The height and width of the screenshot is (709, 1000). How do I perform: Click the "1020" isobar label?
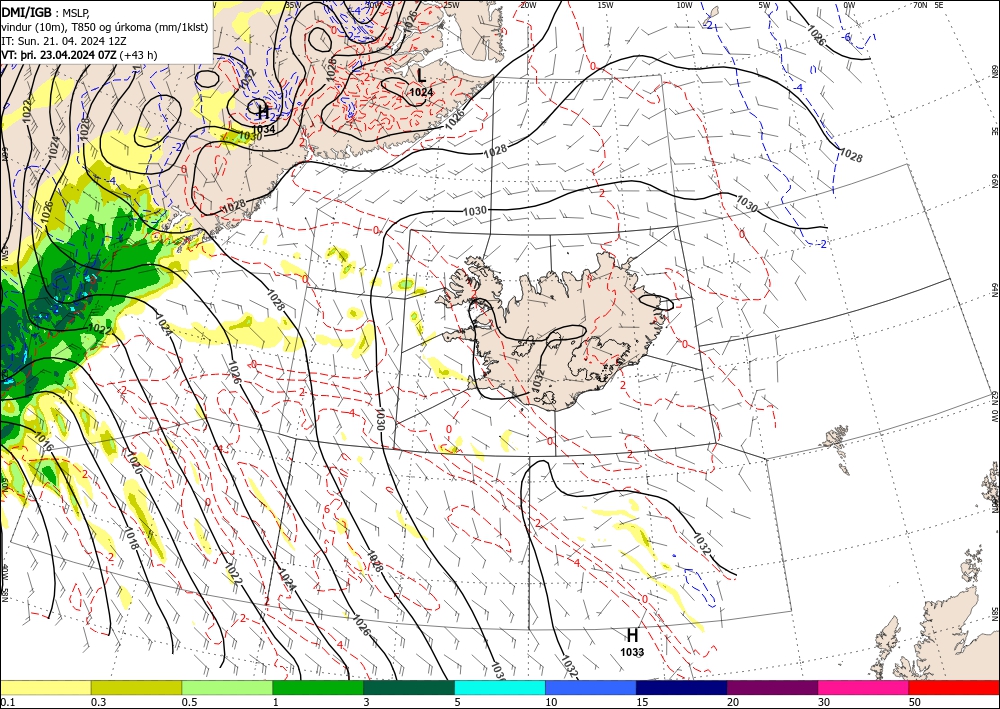coord(133,462)
